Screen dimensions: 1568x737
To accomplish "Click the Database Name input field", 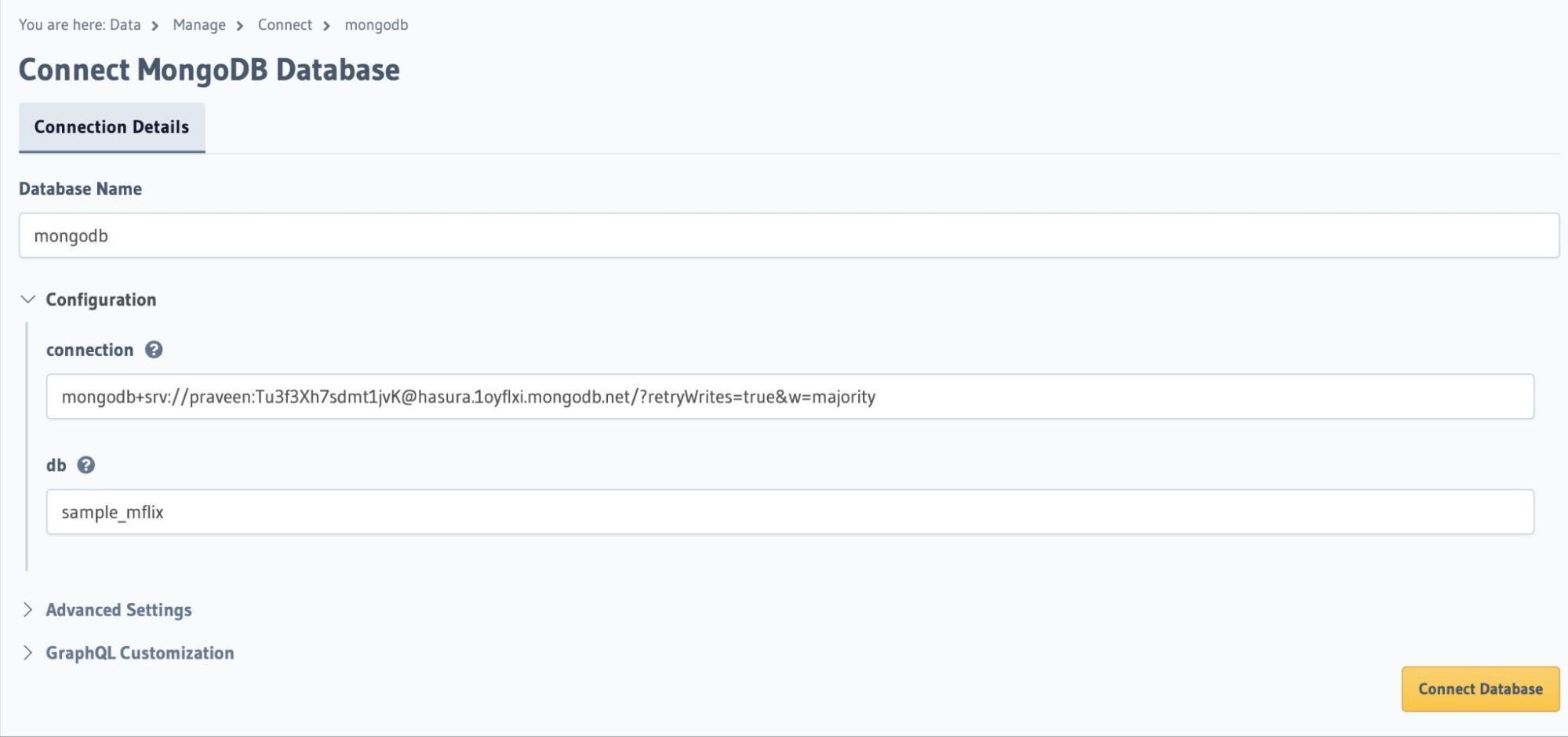I will tap(784, 235).
